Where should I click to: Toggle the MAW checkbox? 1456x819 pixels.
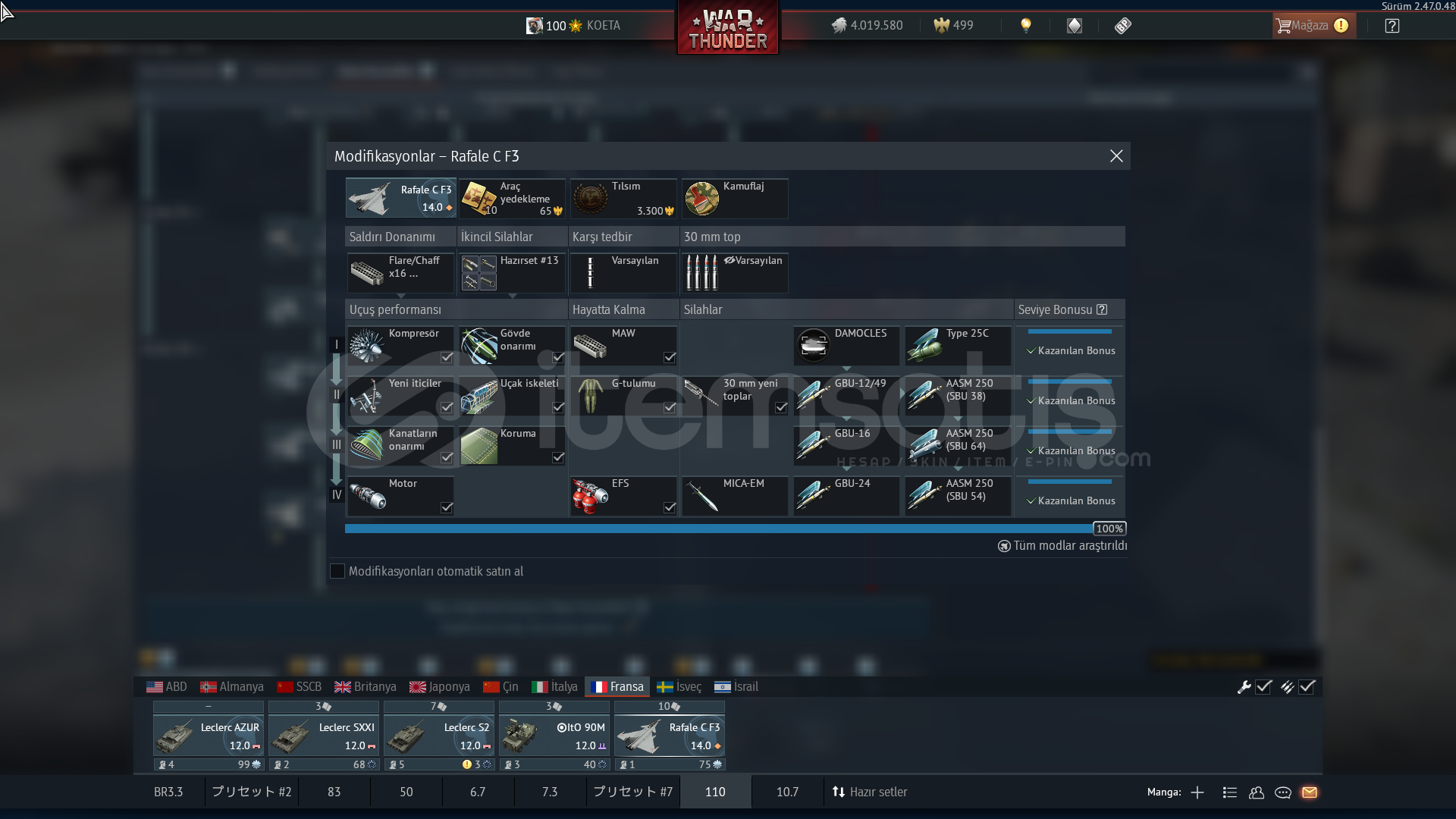[x=670, y=357]
